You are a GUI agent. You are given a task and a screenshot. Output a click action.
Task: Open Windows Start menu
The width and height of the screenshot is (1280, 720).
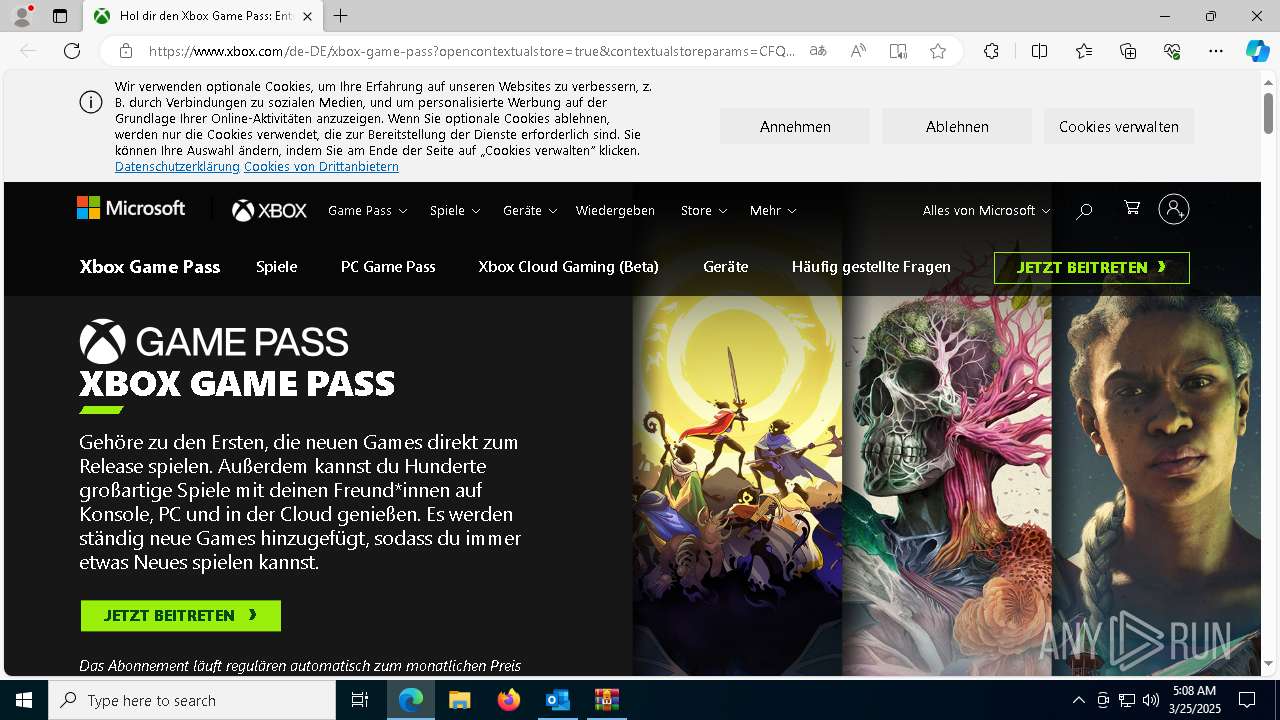click(x=24, y=700)
